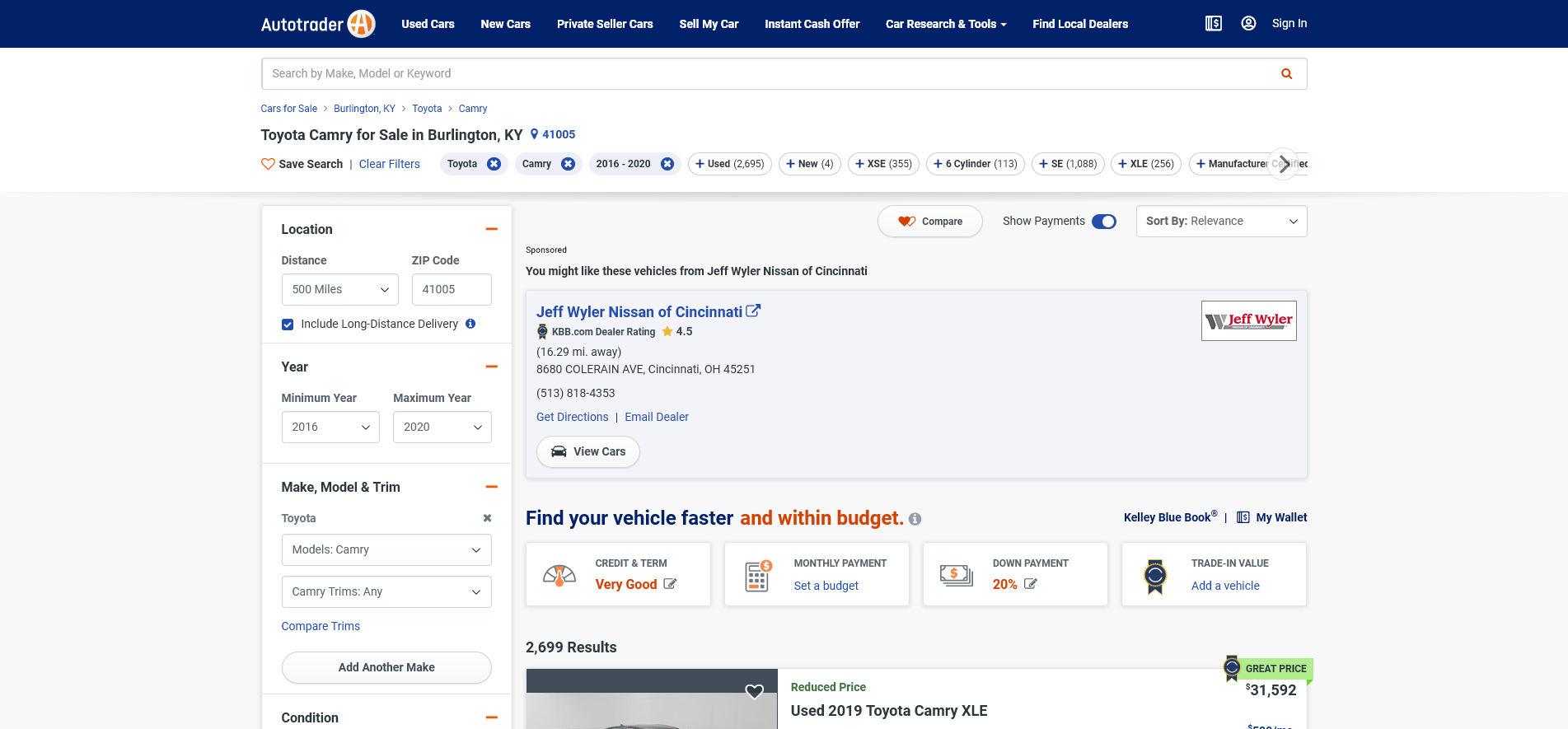Expand Car Research & Tools menu
This screenshot has width=1568, height=729.
click(946, 24)
